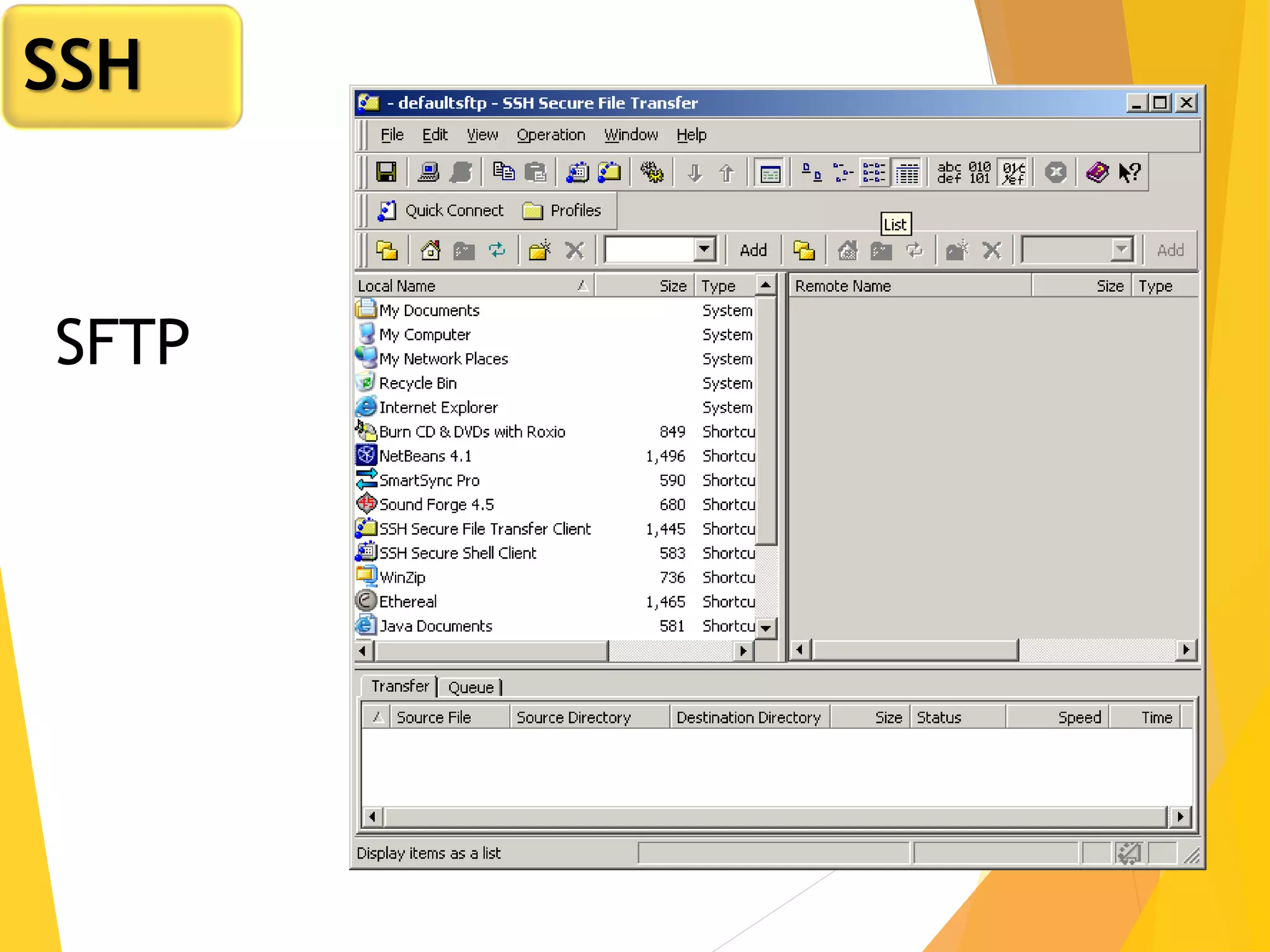Click the local pane horizontal scrollbar thumb
The image size is (1270, 952).
[492, 651]
